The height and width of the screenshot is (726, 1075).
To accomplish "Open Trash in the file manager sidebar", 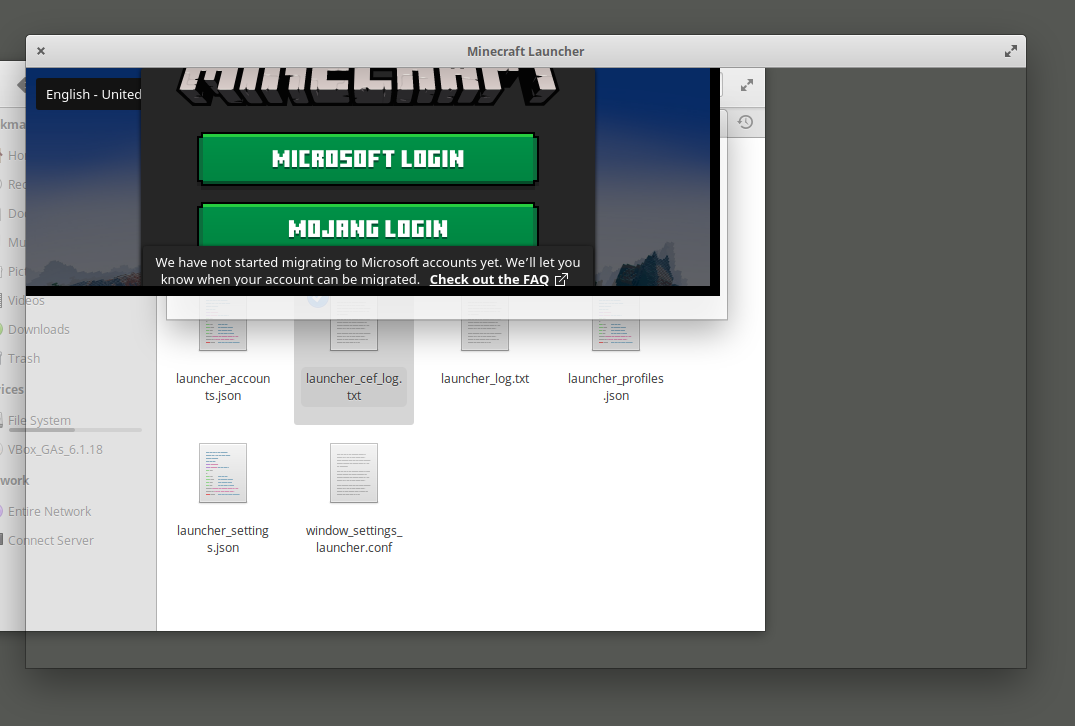I will tap(24, 358).
